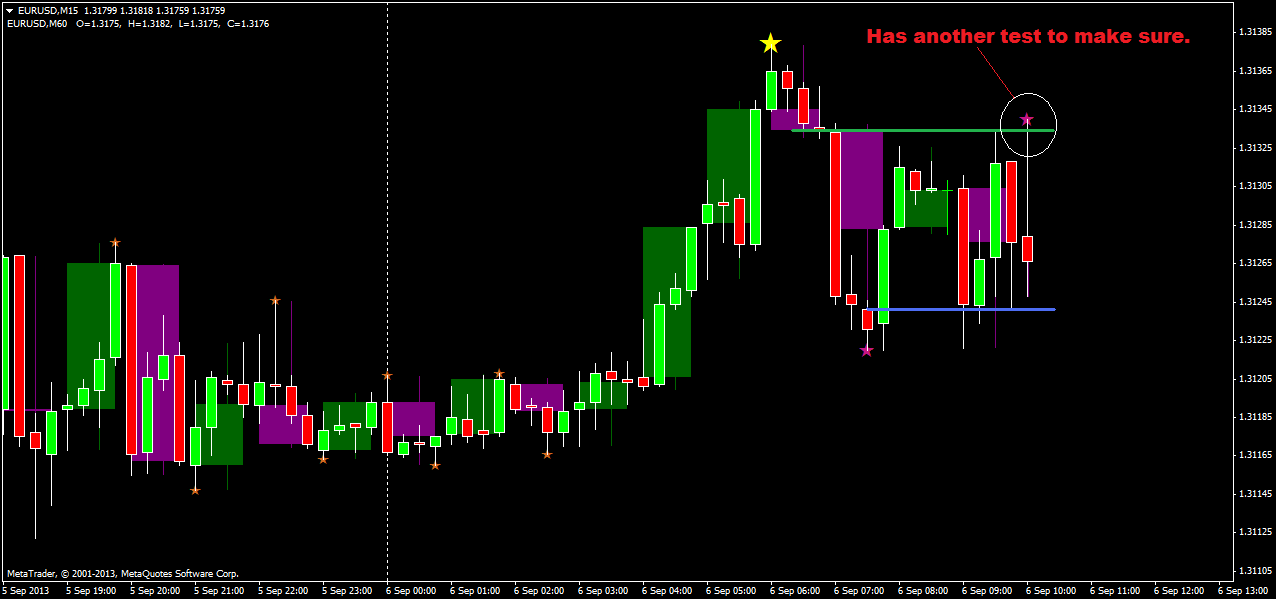The height and width of the screenshot is (599, 1276).
Task: Click price label 1.31285 on the scale
Action: (1254, 225)
